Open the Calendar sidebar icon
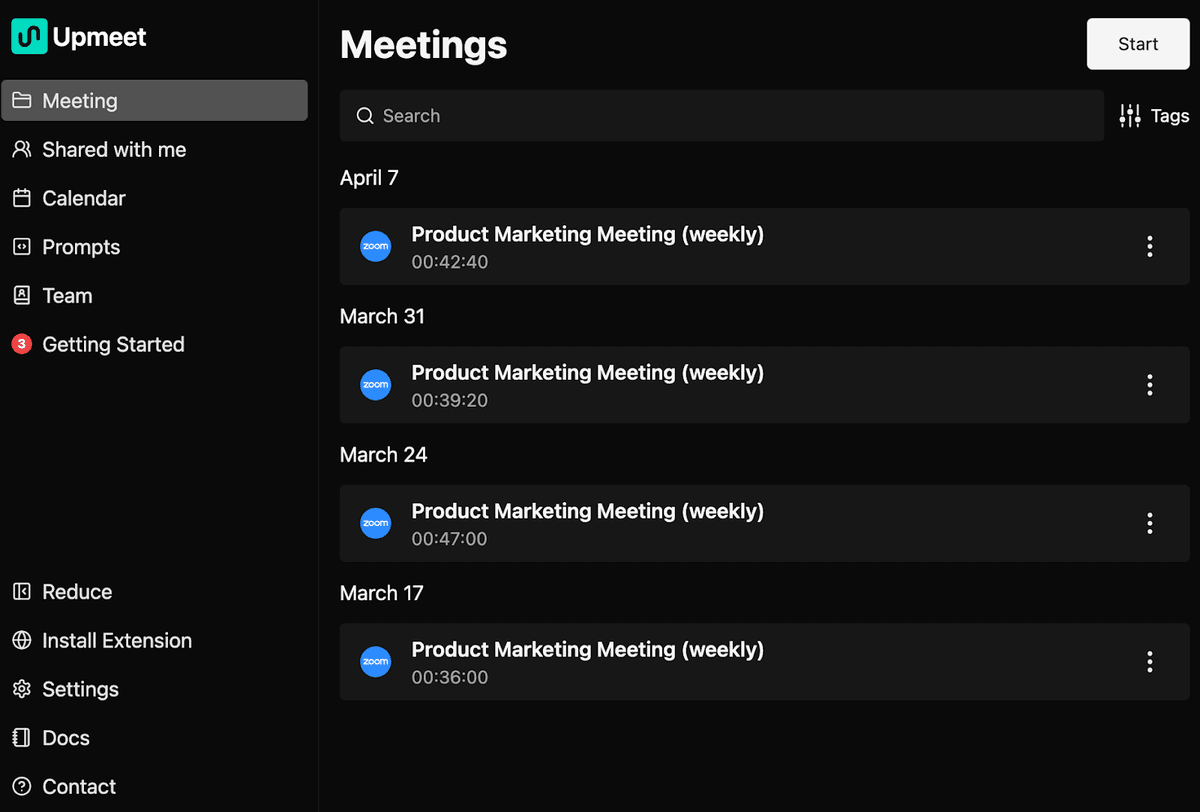The width and height of the screenshot is (1200, 812). [x=21, y=198]
